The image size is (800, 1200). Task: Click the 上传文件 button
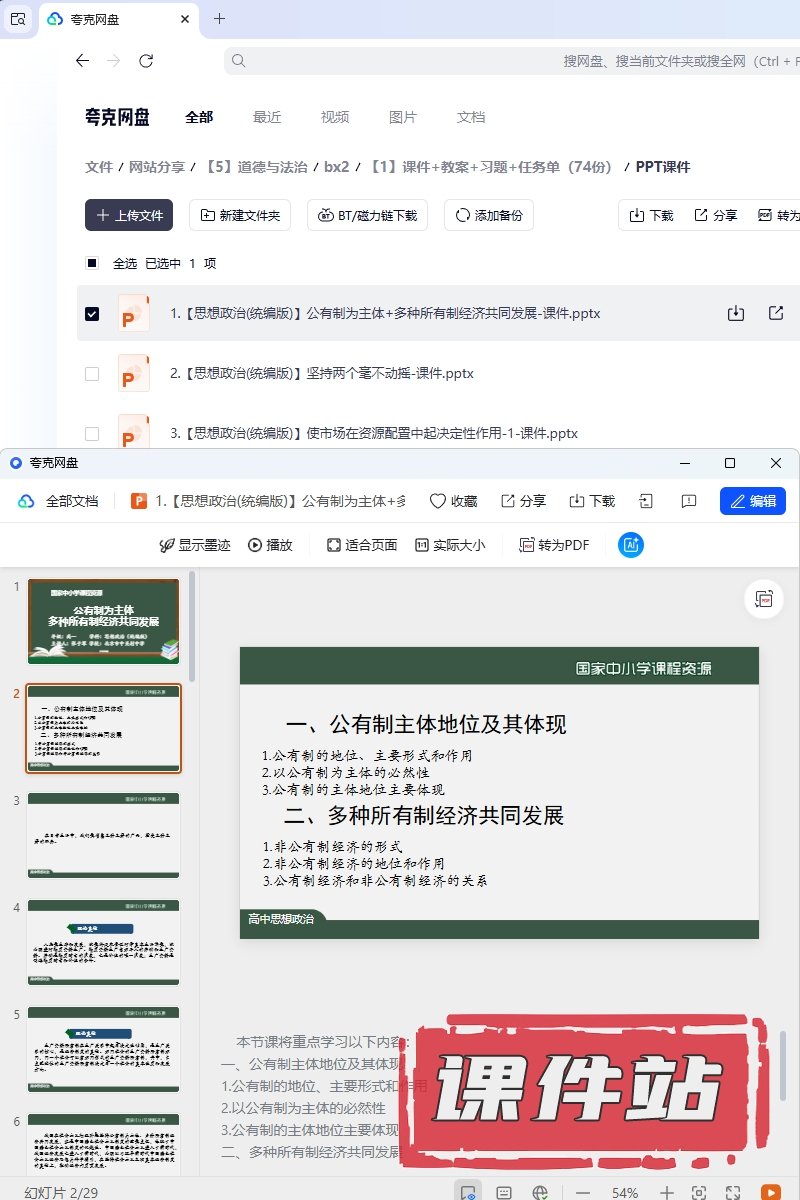(x=129, y=215)
